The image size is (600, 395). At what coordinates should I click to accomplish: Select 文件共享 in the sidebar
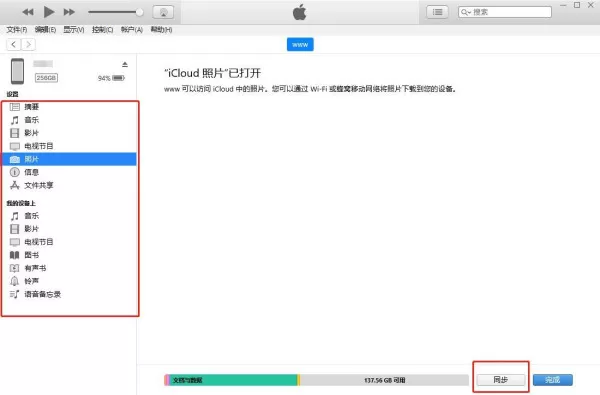[69, 185]
